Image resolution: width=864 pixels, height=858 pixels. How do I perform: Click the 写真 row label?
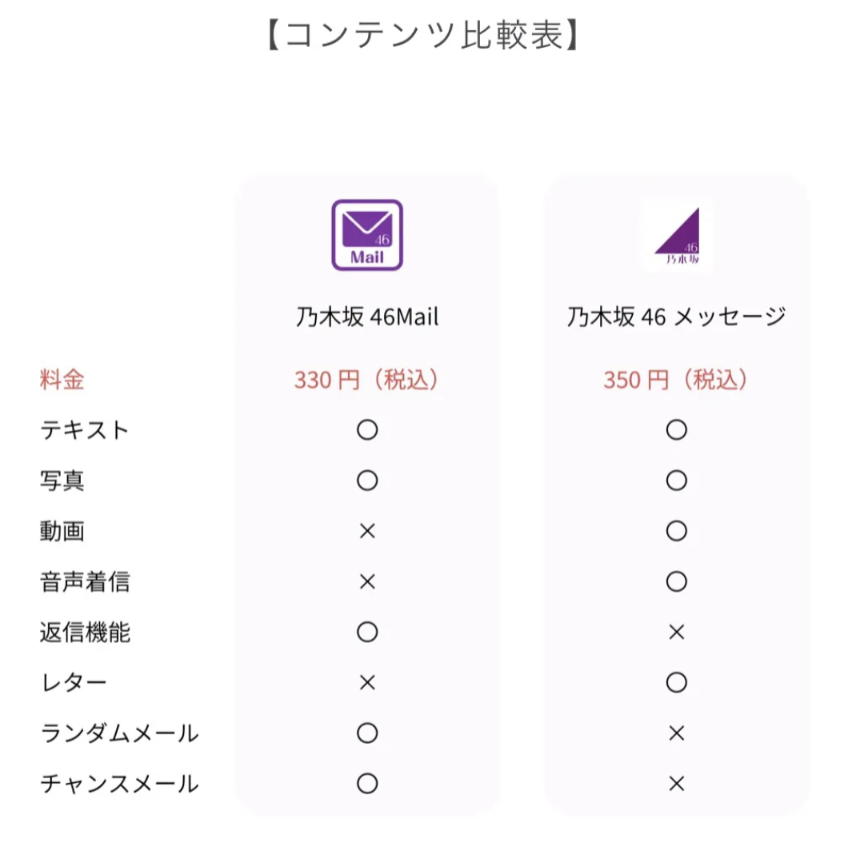(62, 481)
